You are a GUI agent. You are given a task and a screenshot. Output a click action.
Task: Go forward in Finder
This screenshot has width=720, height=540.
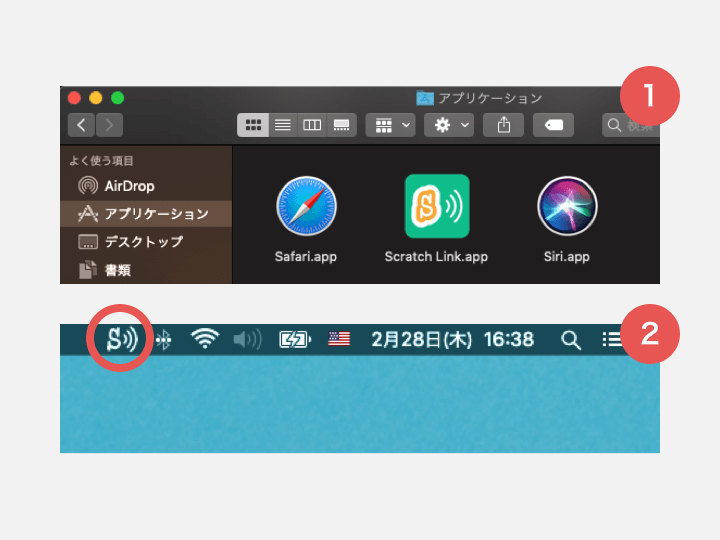coord(109,125)
